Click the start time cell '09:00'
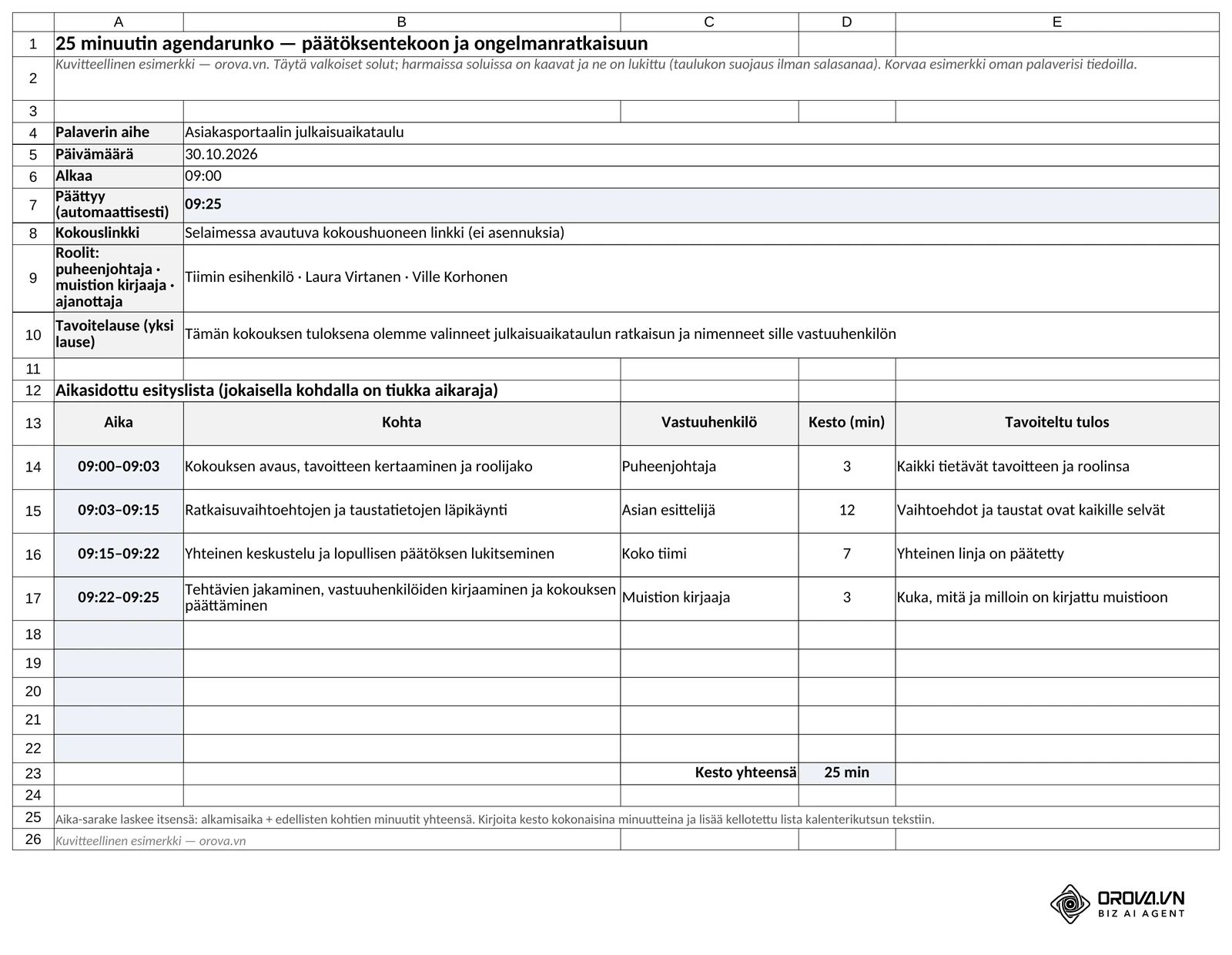Screen dimensions: 1232x955 (701, 176)
